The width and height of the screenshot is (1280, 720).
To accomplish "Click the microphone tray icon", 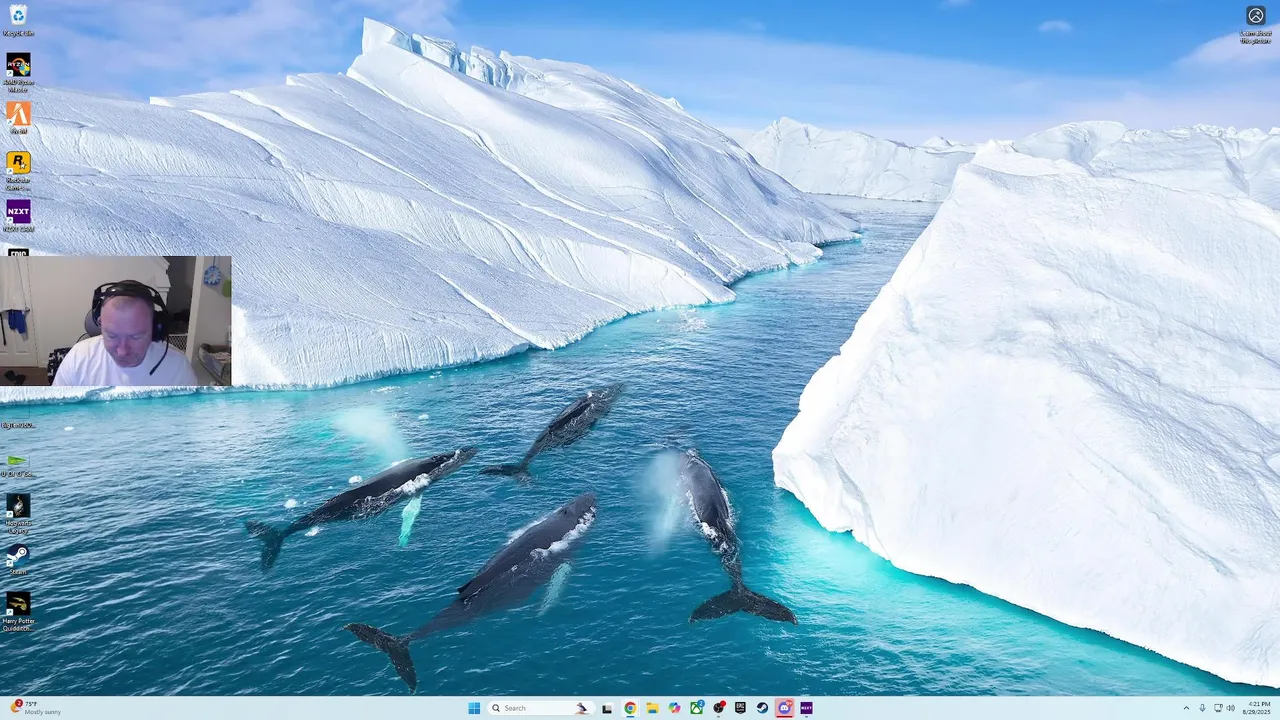I will 1202,708.
